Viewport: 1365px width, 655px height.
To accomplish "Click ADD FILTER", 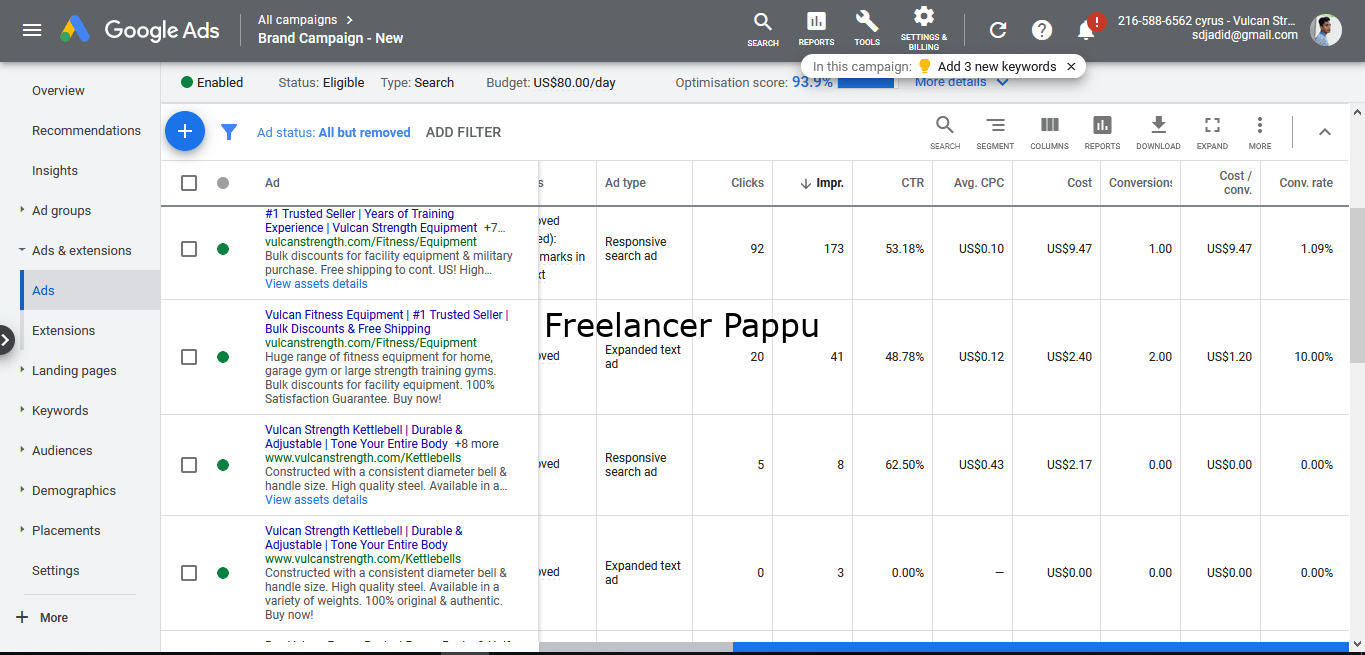I will coord(463,132).
